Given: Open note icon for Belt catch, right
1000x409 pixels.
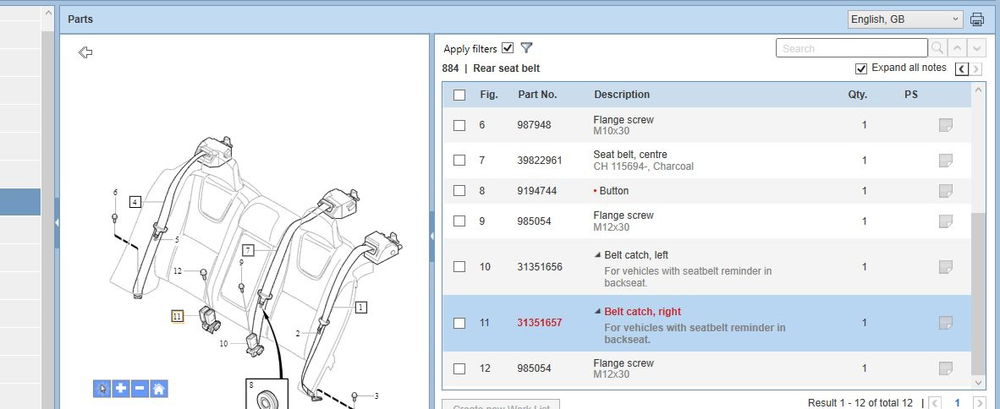Looking at the screenshot, I should 944,323.
